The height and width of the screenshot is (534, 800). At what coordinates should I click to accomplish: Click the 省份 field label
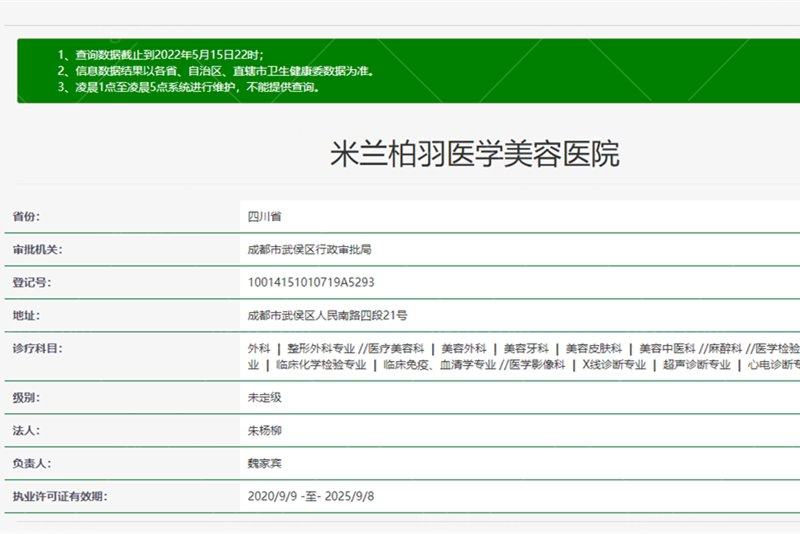point(26,216)
